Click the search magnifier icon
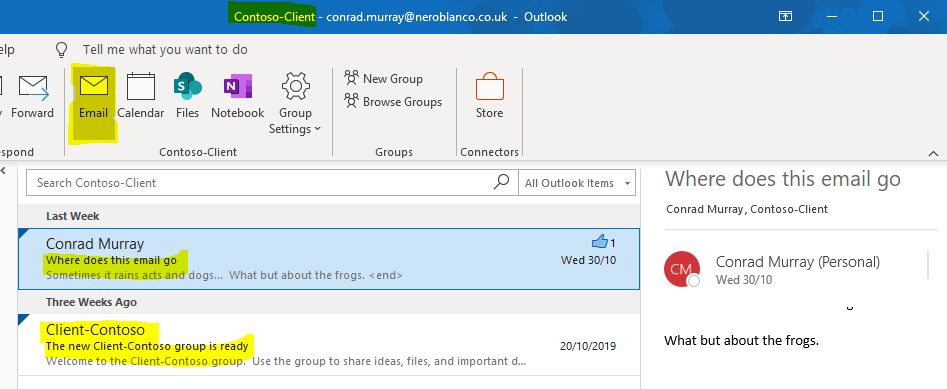947x389 pixels. tap(502, 182)
